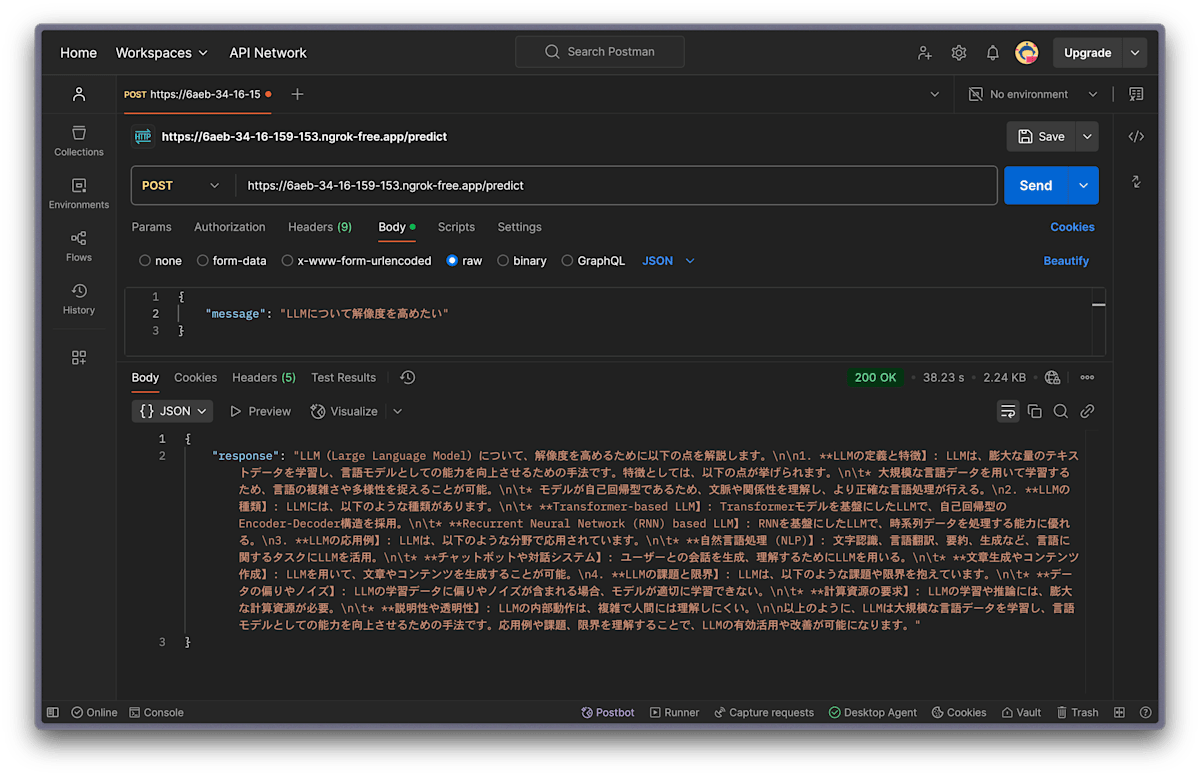Click the user avatar in header

(1027, 53)
